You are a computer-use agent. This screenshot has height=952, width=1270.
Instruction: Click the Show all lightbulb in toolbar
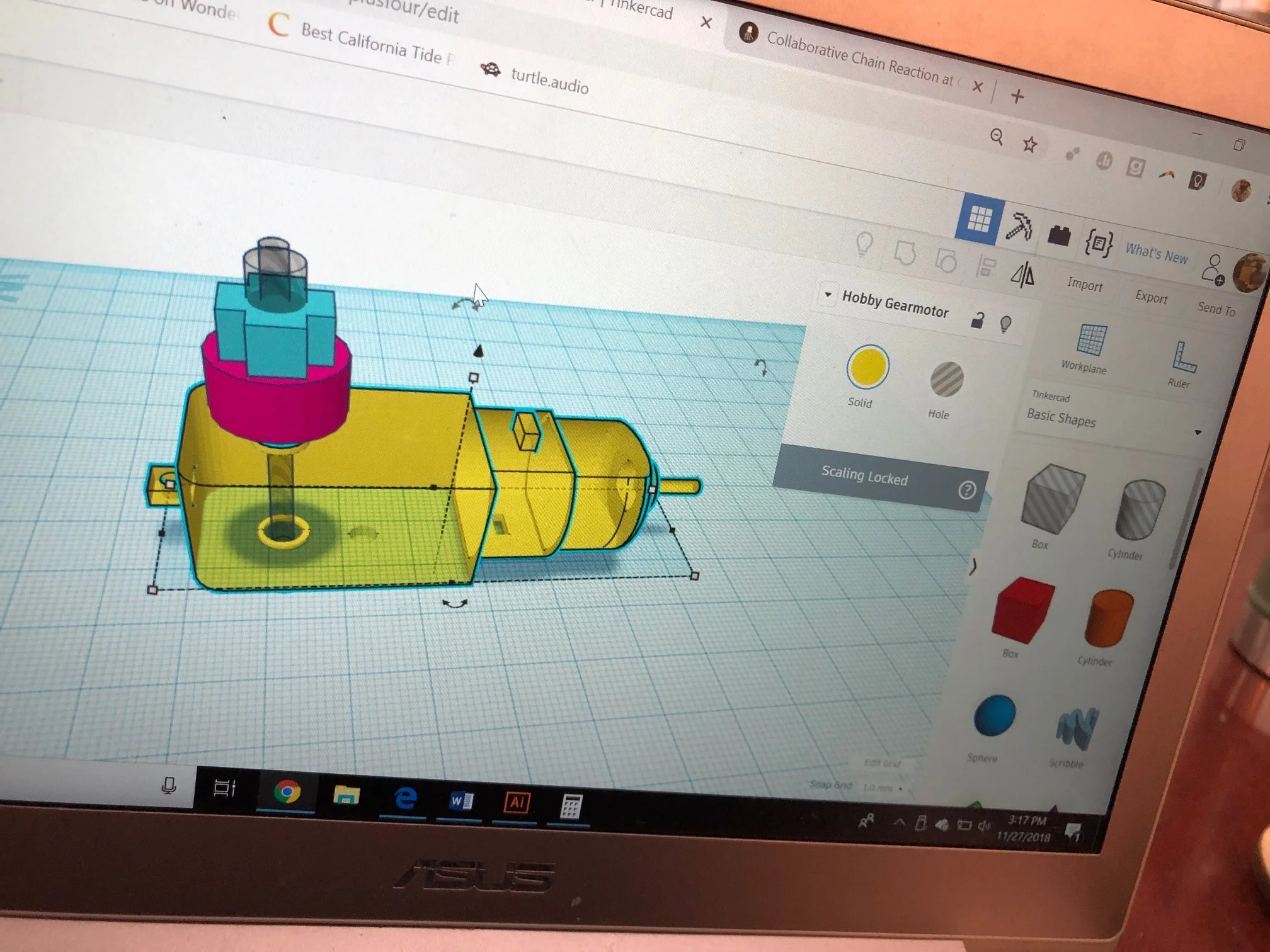[x=864, y=244]
